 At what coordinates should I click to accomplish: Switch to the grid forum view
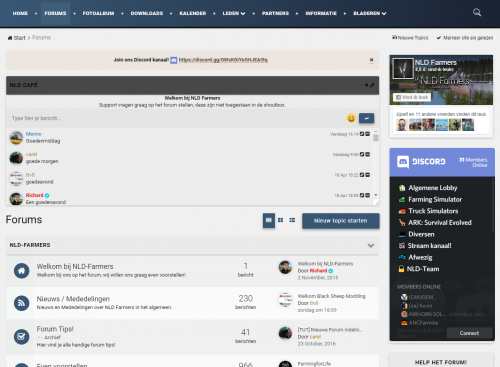[x=281, y=220]
